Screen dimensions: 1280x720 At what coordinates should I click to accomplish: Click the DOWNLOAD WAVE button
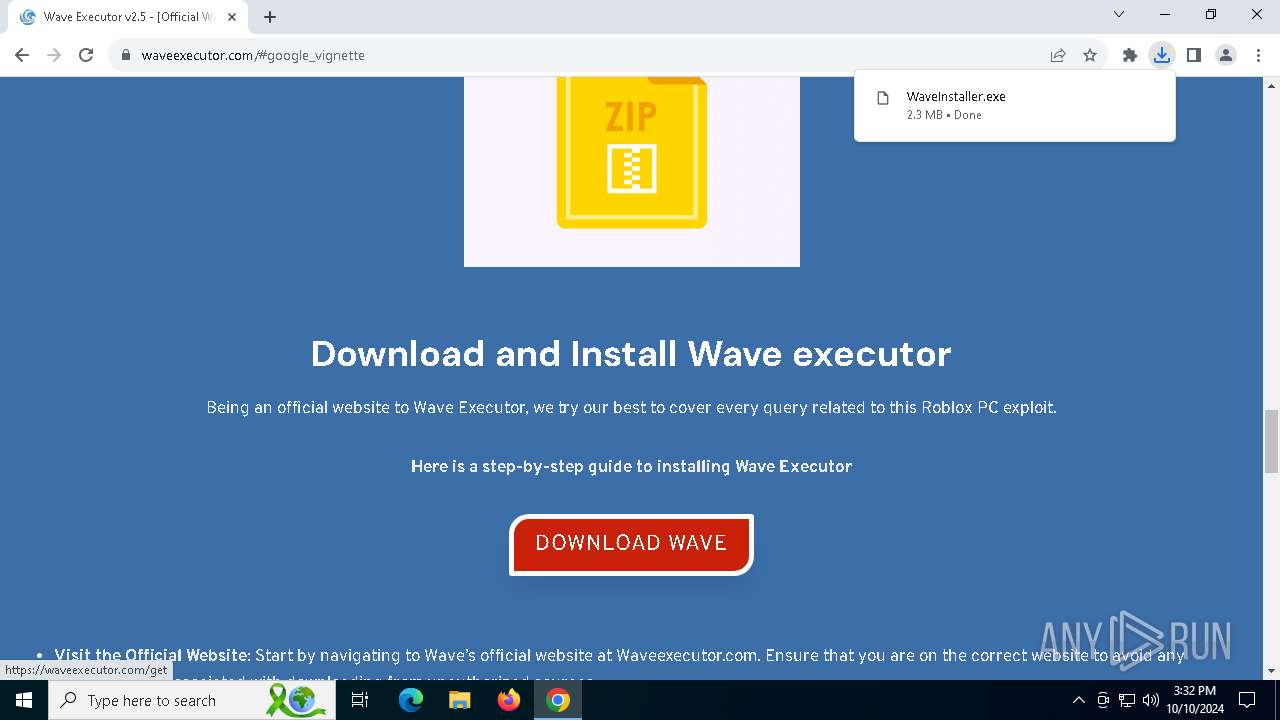pyautogui.click(x=631, y=544)
